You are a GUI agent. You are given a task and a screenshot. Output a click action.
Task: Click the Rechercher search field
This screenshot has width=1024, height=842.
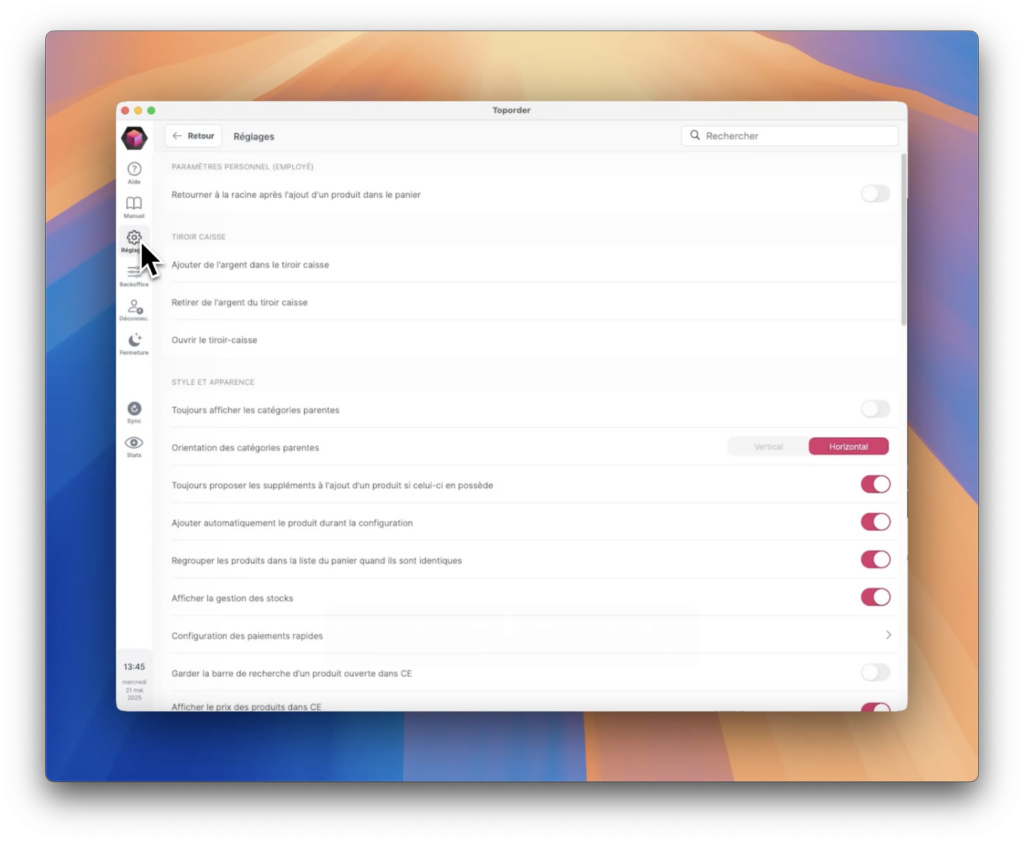pyautogui.click(x=790, y=136)
